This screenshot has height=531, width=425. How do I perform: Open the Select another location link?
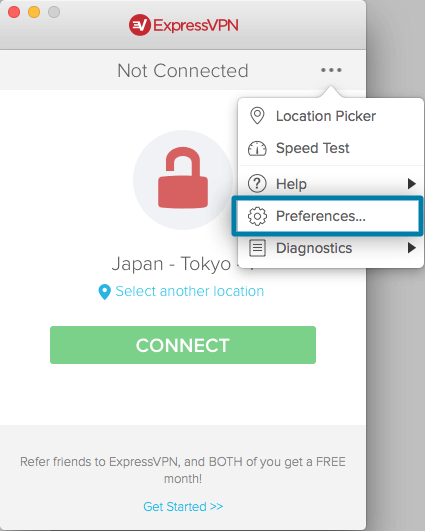[189, 291]
